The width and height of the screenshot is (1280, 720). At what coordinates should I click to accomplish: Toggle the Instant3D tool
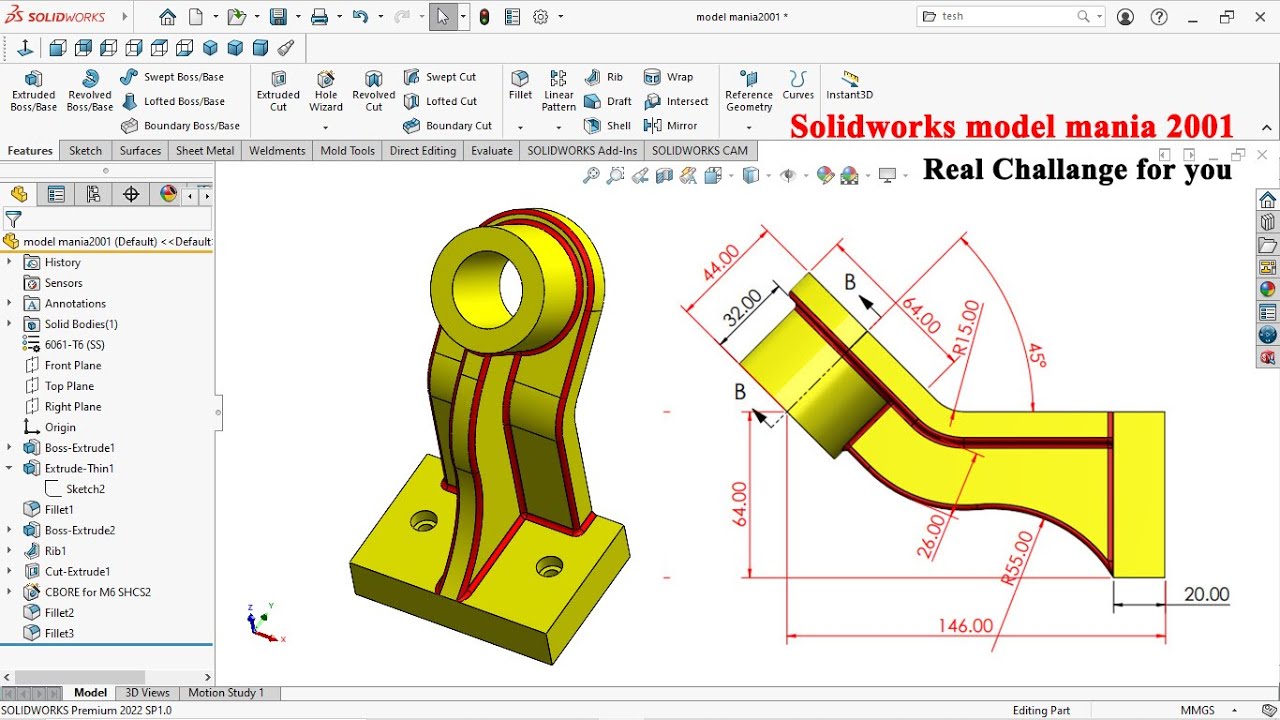tap(850, 85)
